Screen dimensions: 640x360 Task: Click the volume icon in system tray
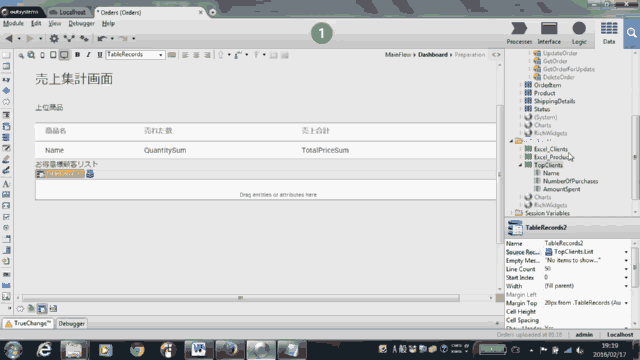580,350
